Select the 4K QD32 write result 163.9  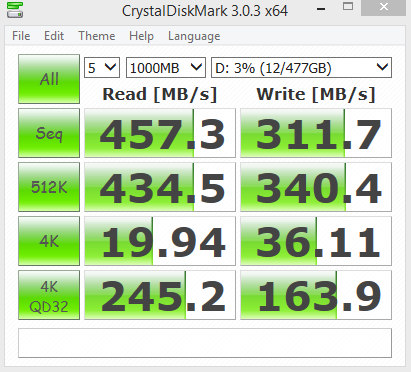point(316,295)
